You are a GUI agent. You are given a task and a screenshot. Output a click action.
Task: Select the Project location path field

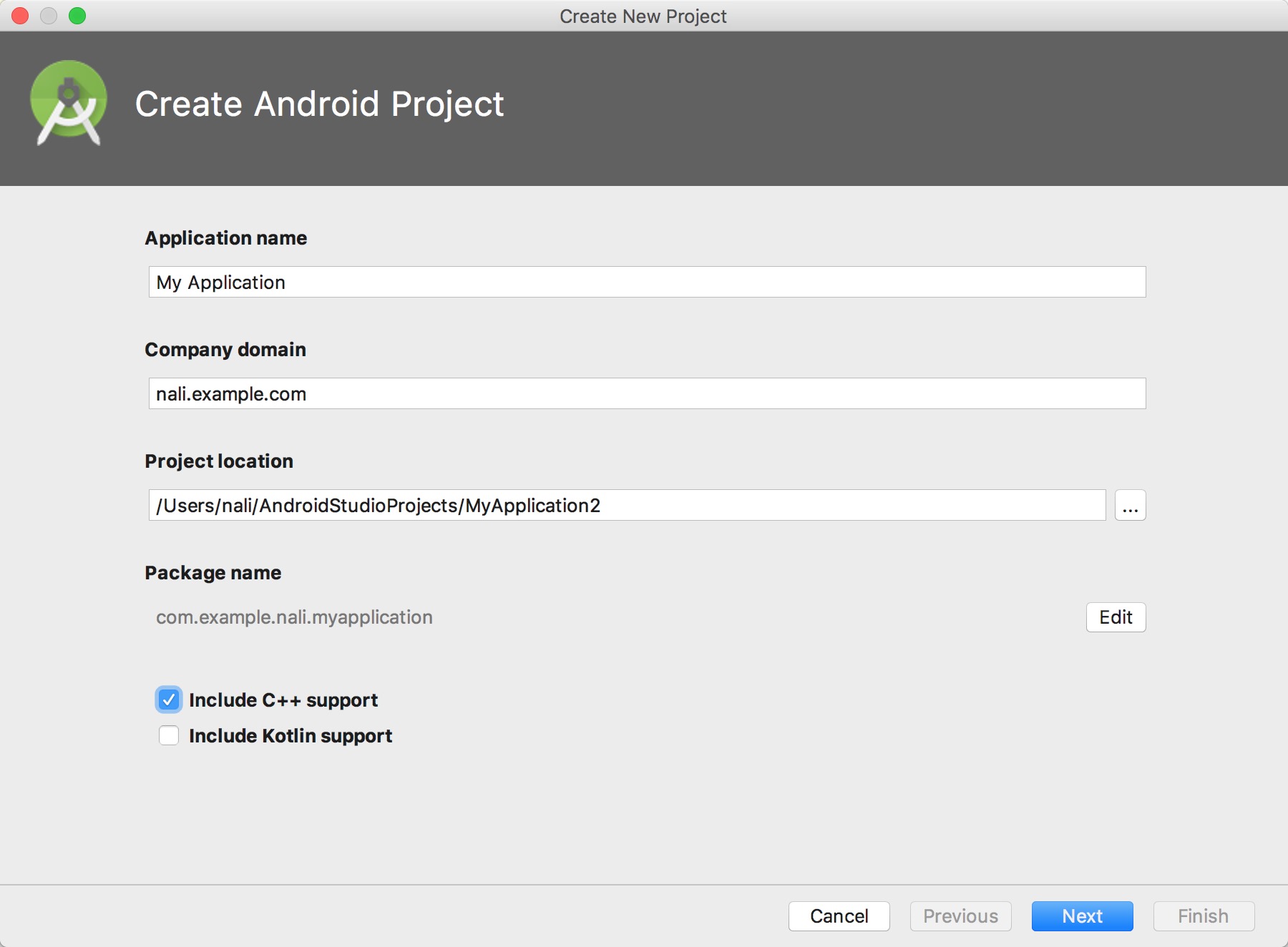pos(626,506)
